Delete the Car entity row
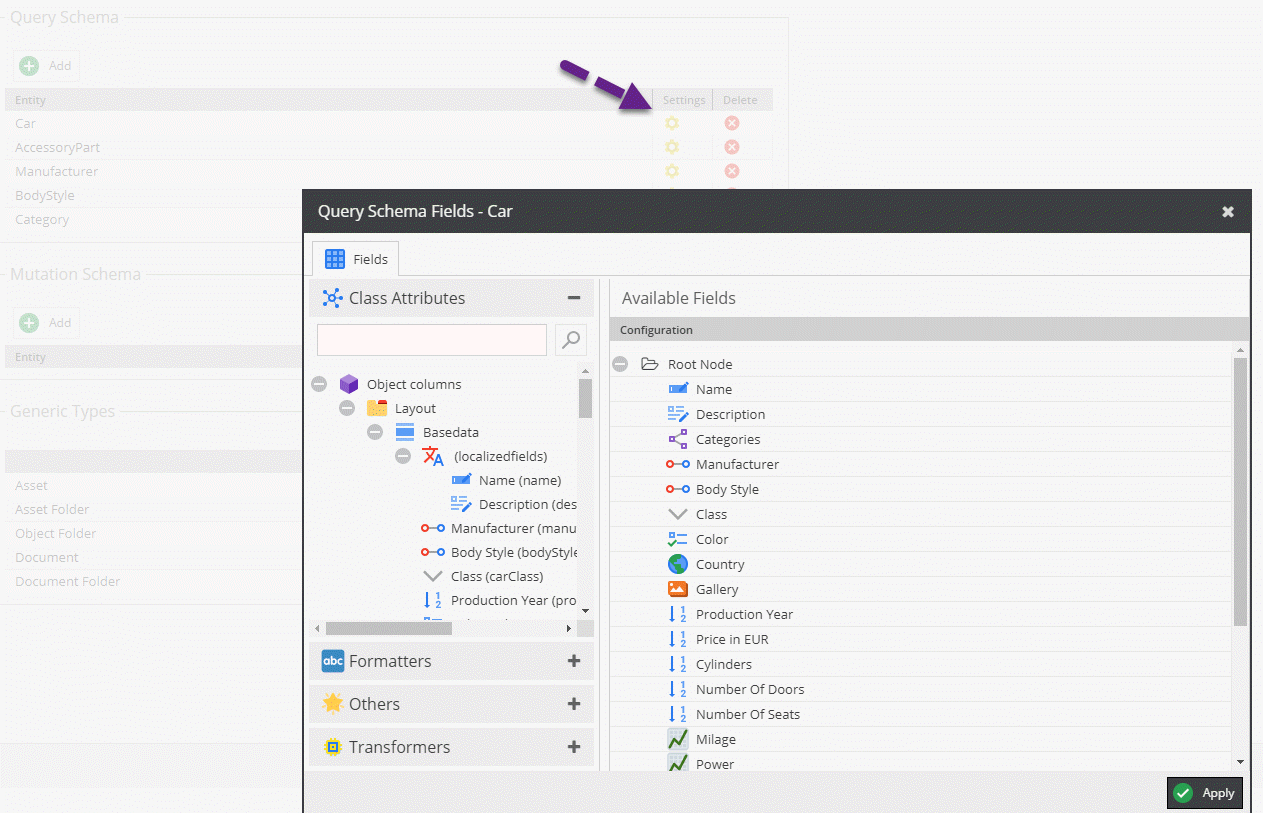 coord(732,123)
